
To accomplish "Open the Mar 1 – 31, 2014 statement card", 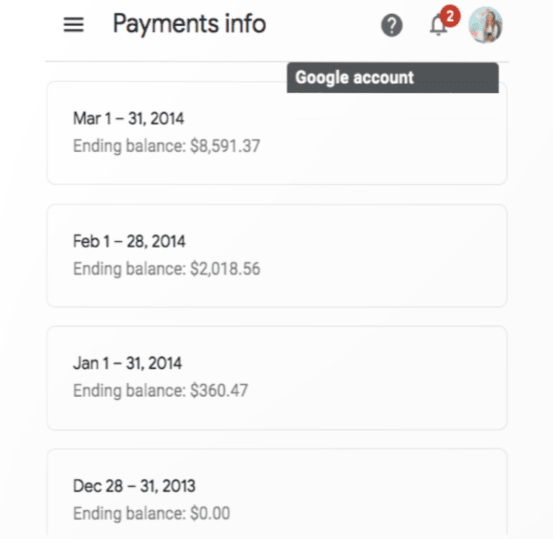I will pyautogui.click(x=277, y=133).
